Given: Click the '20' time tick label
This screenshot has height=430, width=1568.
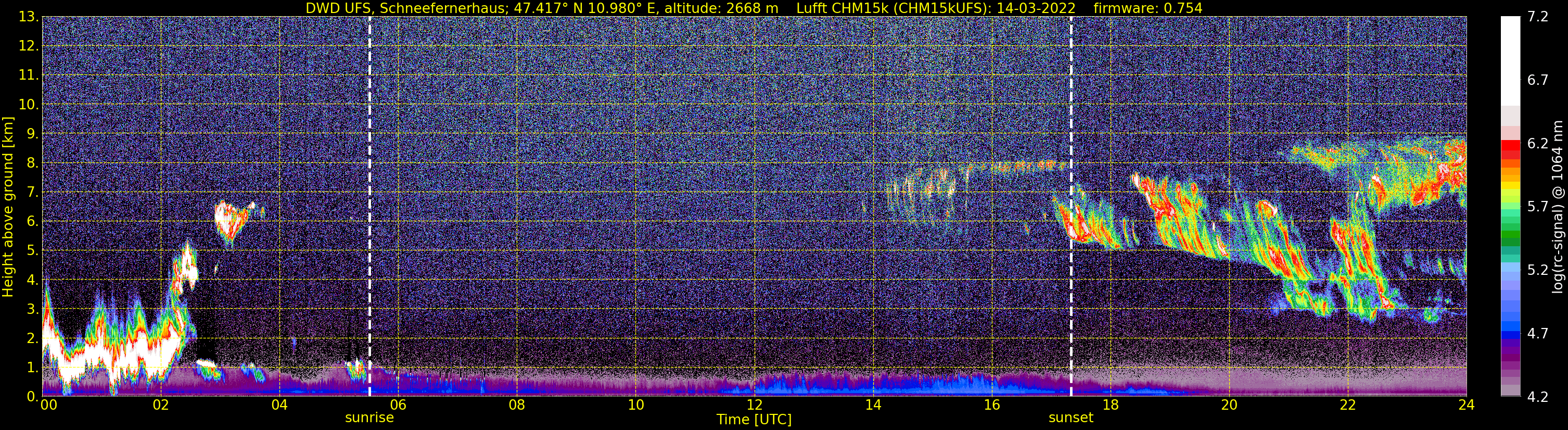Looking at the screenshot, I should (1229, 405).
